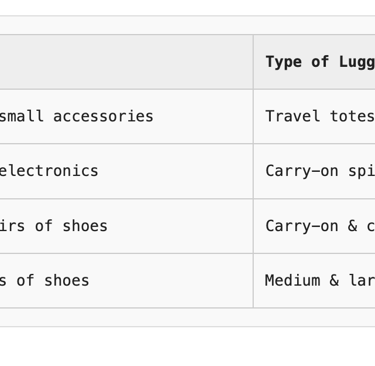
Task: Click the gray strip above the table
Action: point(187,25)
